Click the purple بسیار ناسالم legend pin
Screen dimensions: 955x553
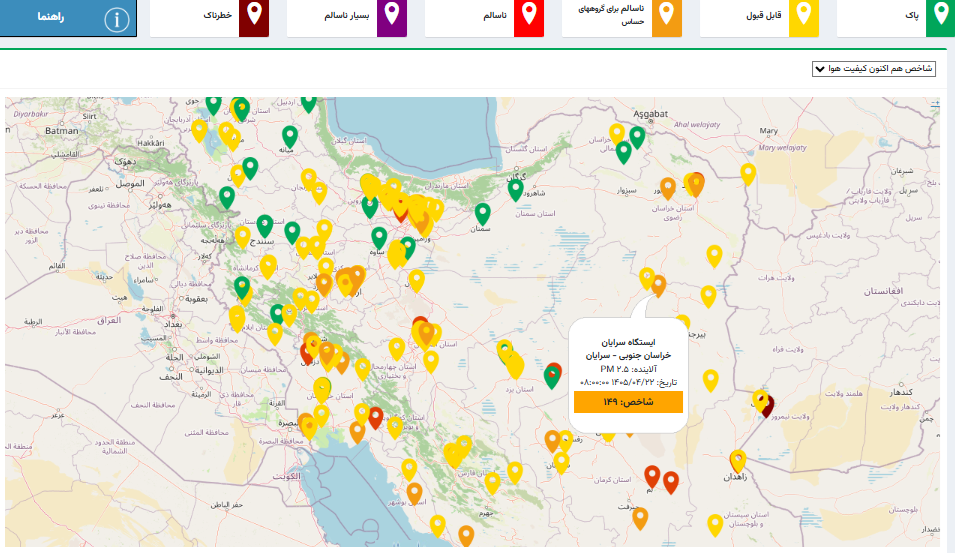point(392,17)
